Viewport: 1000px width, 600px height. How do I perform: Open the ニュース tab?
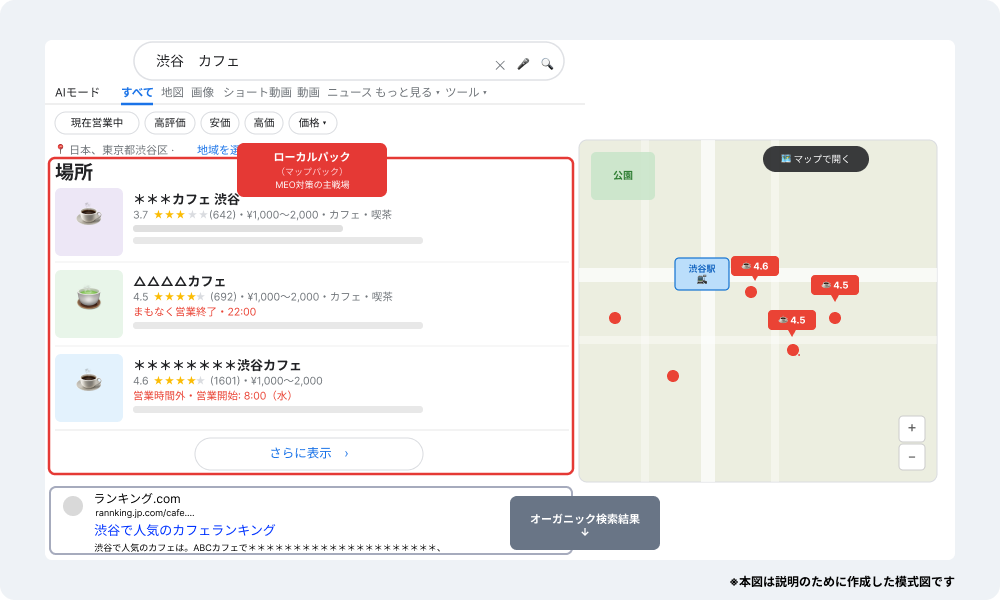(349, 92)
